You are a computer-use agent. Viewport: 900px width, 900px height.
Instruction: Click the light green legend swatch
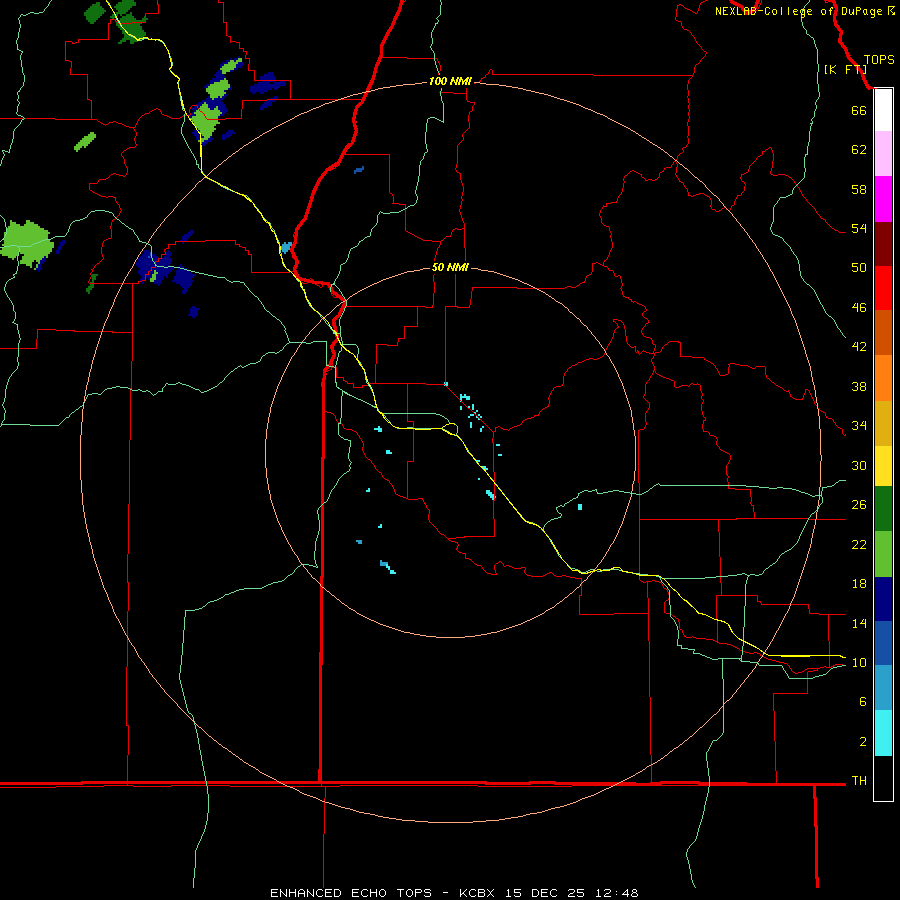(x=883, y=554)
